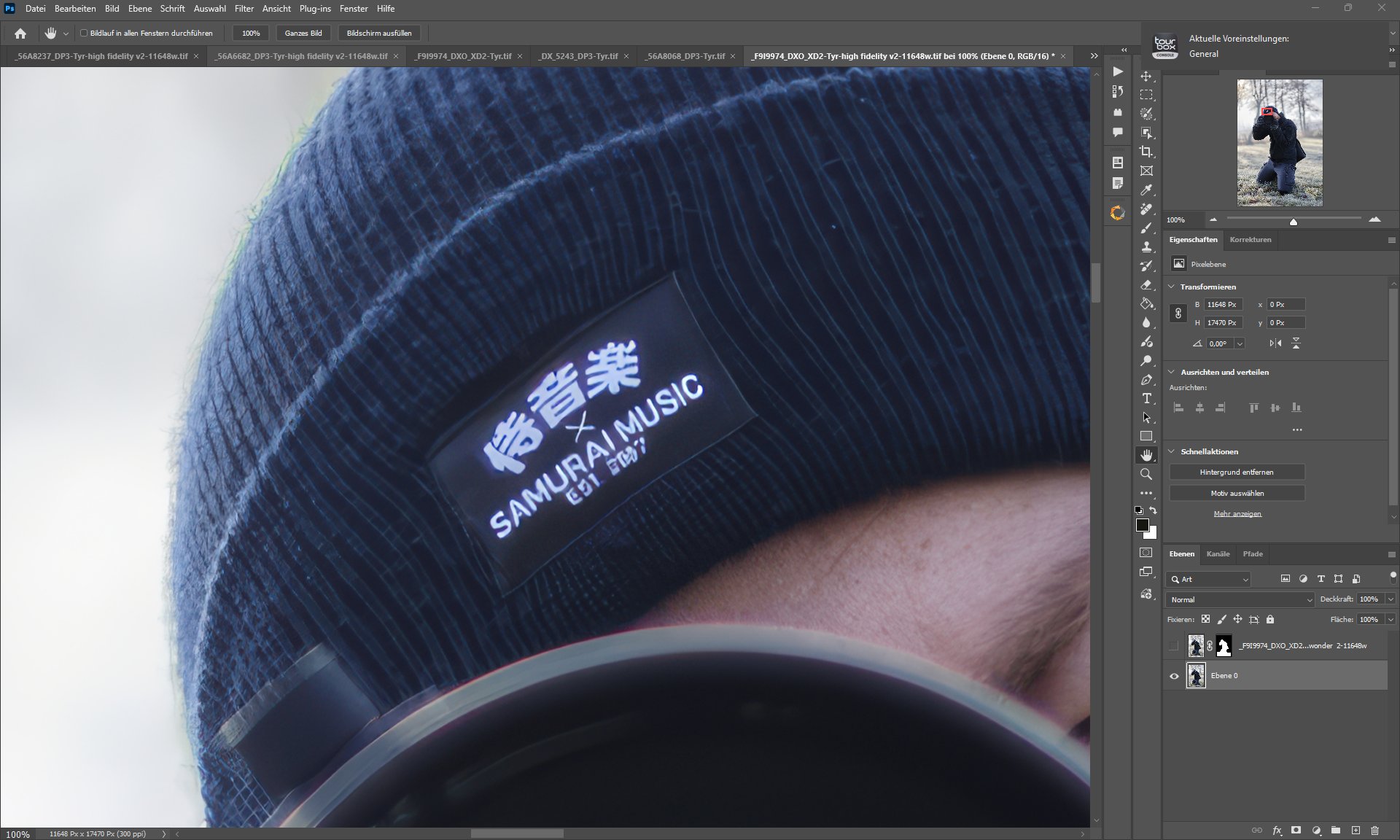1400x840 pixels.
Task: Activate the Zoom magnifier tool
Action: [1146, 474]
